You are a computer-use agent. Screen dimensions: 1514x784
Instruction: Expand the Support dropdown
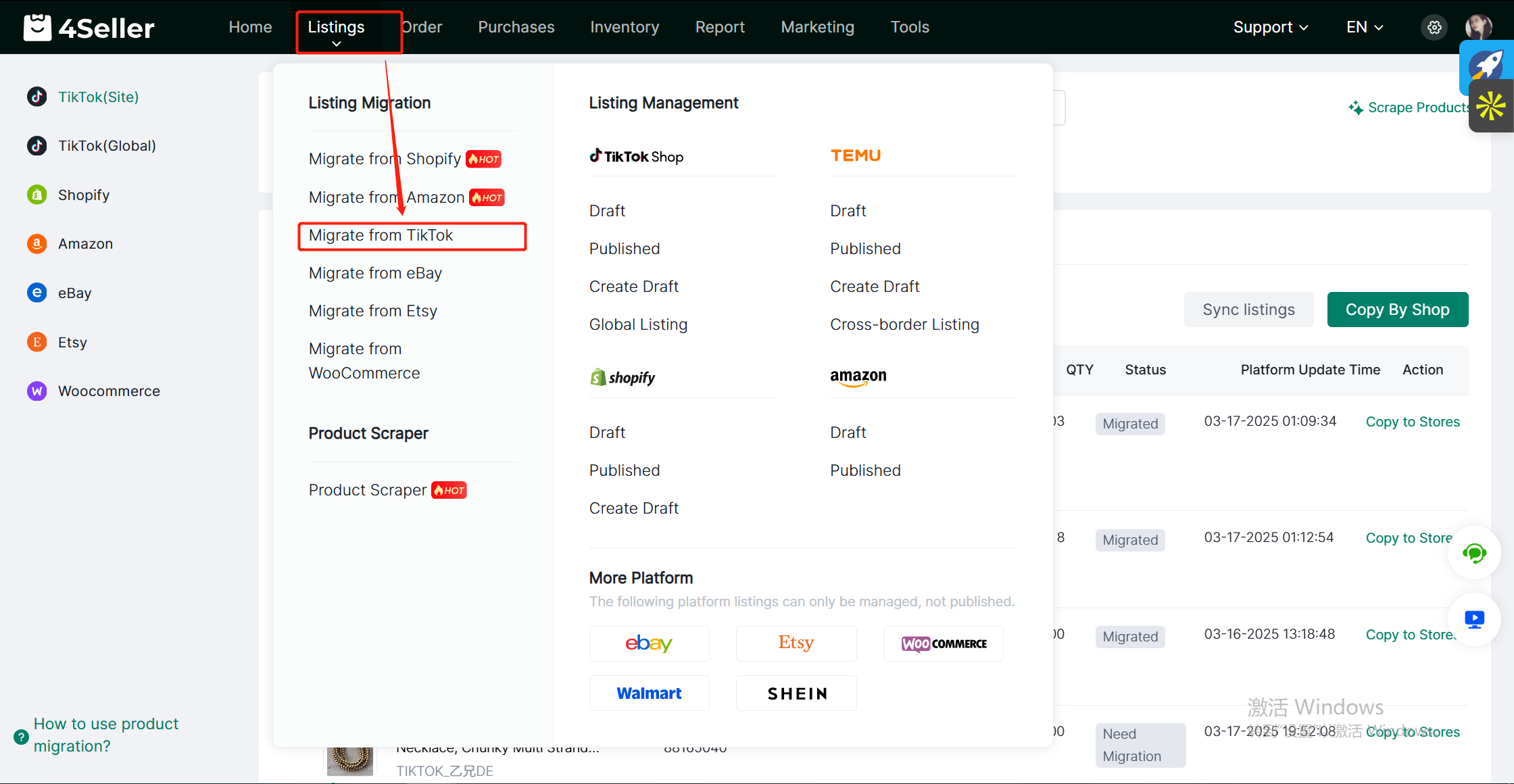pyautogui.click(x=1271, y=27)
